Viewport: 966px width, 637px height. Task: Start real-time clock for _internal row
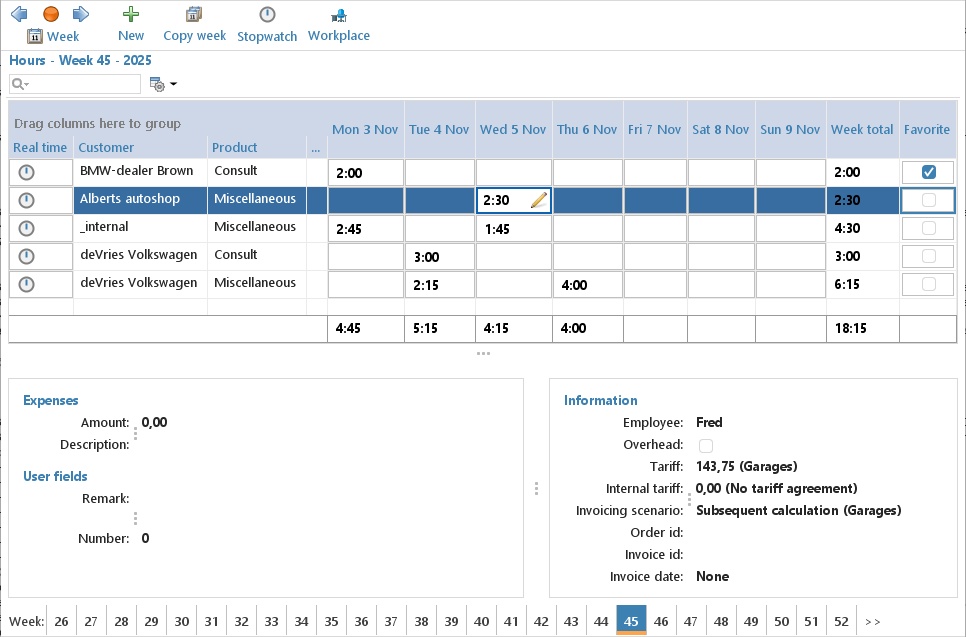(26, 229)
